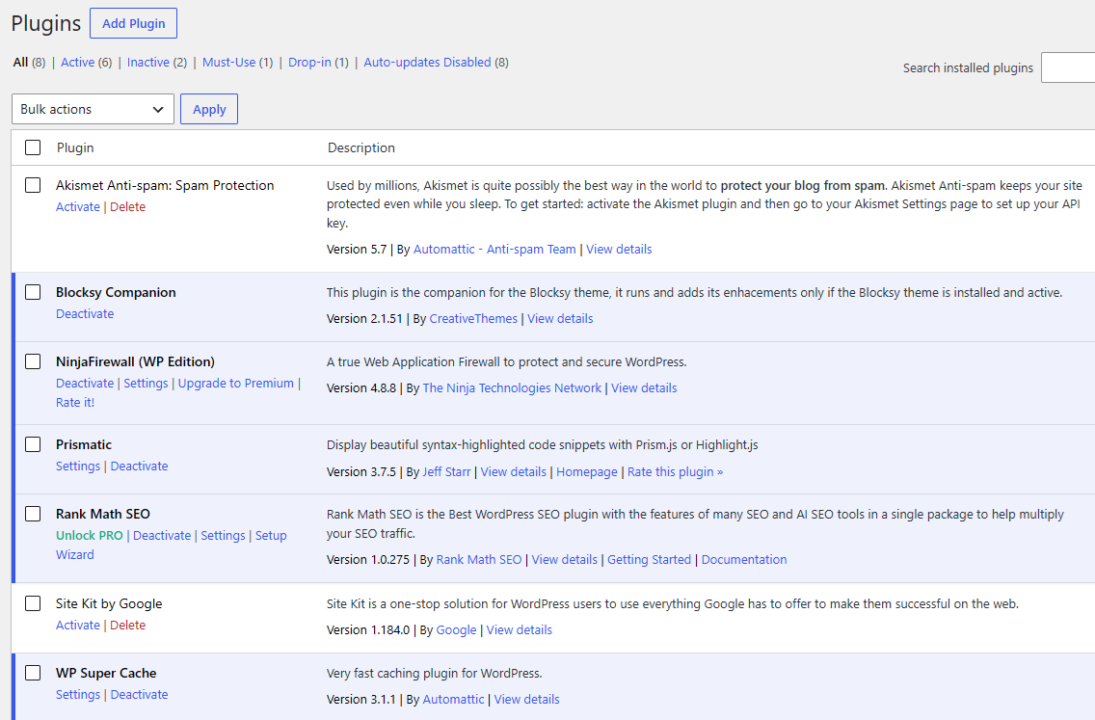Click Upgrade to Premium for NinjaFirewall
This screenshot has width=1095, height=720.
(x=236, y=383)
